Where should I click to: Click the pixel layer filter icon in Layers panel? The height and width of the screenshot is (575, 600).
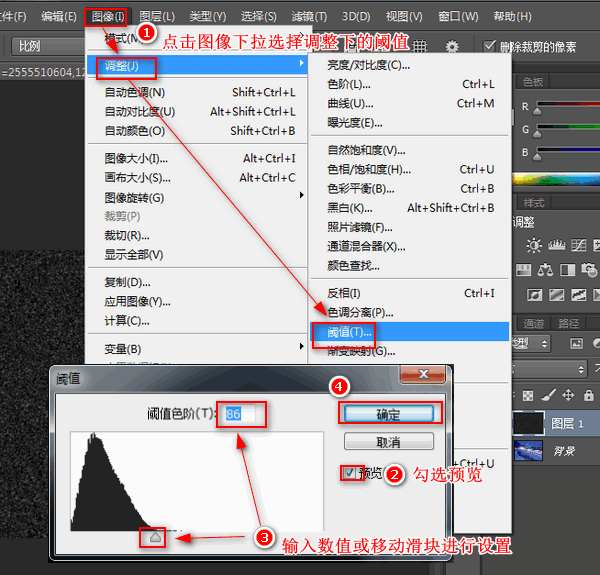click(x=576, y=343)
